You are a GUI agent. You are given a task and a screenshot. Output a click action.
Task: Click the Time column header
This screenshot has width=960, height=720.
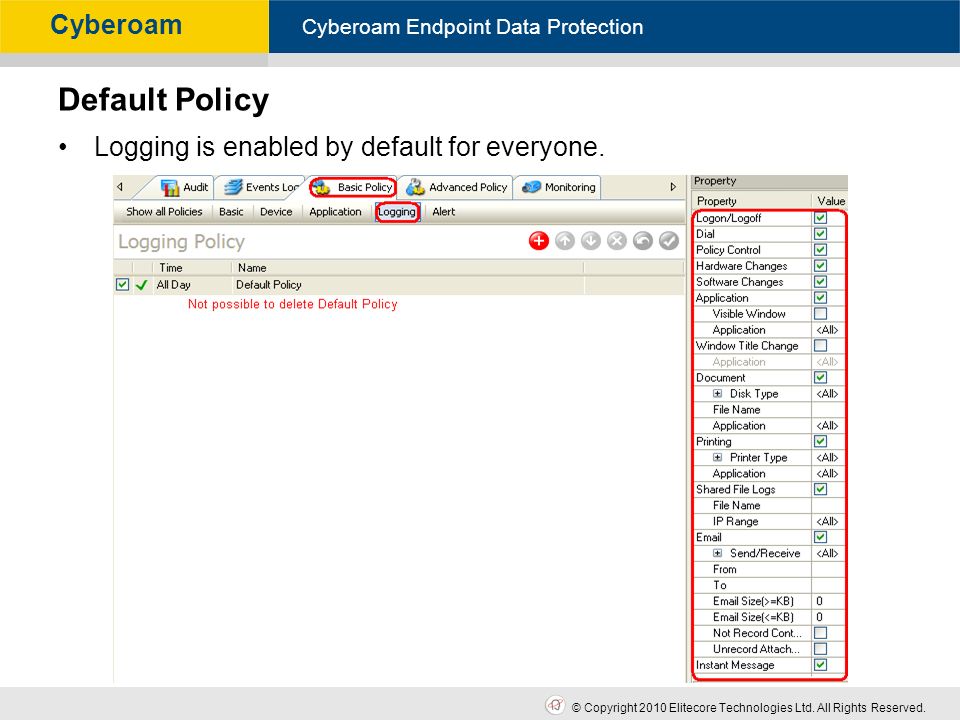point(192,268)
